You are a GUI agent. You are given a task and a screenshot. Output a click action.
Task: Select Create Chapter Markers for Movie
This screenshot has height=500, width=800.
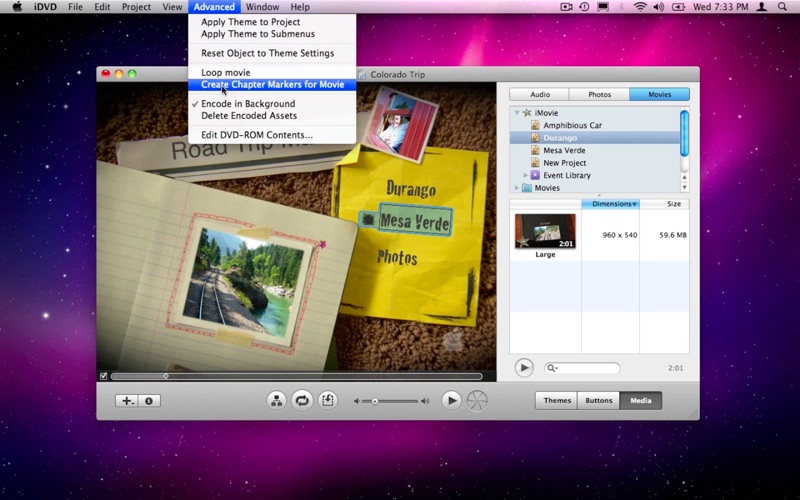pyautogui.click(x=272, y=85)
